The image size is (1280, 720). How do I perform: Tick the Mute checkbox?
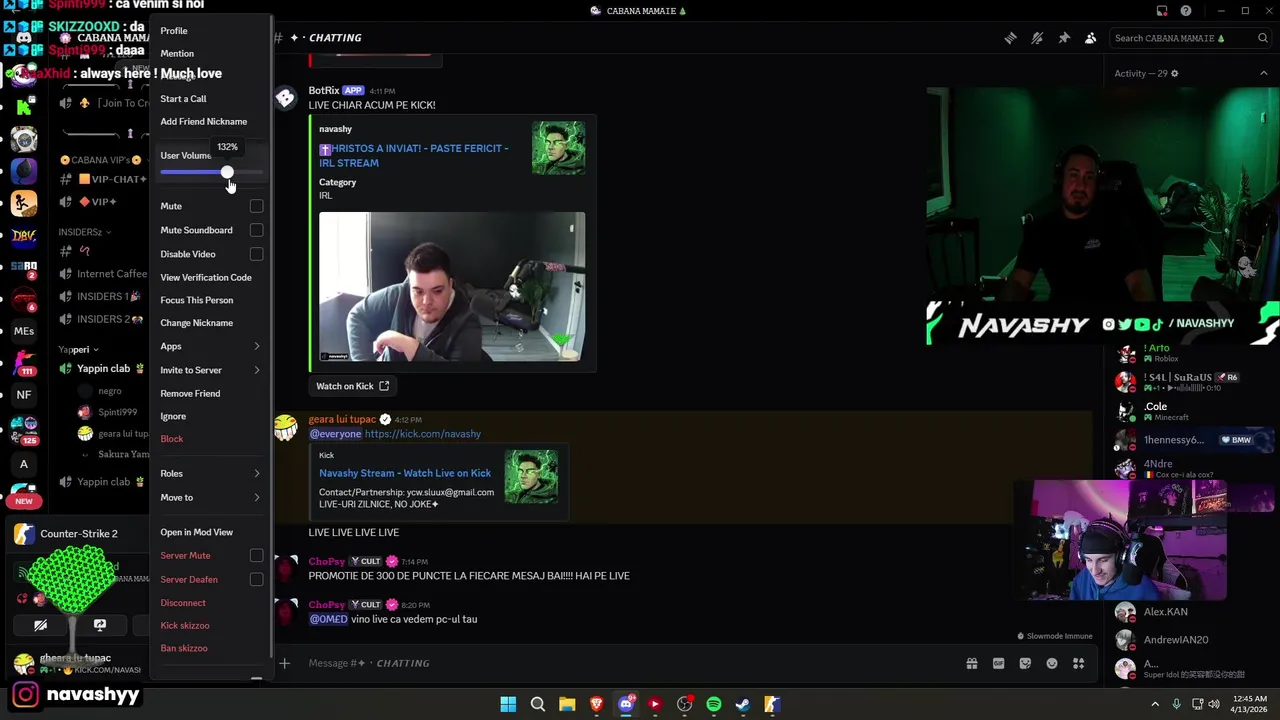256,206
